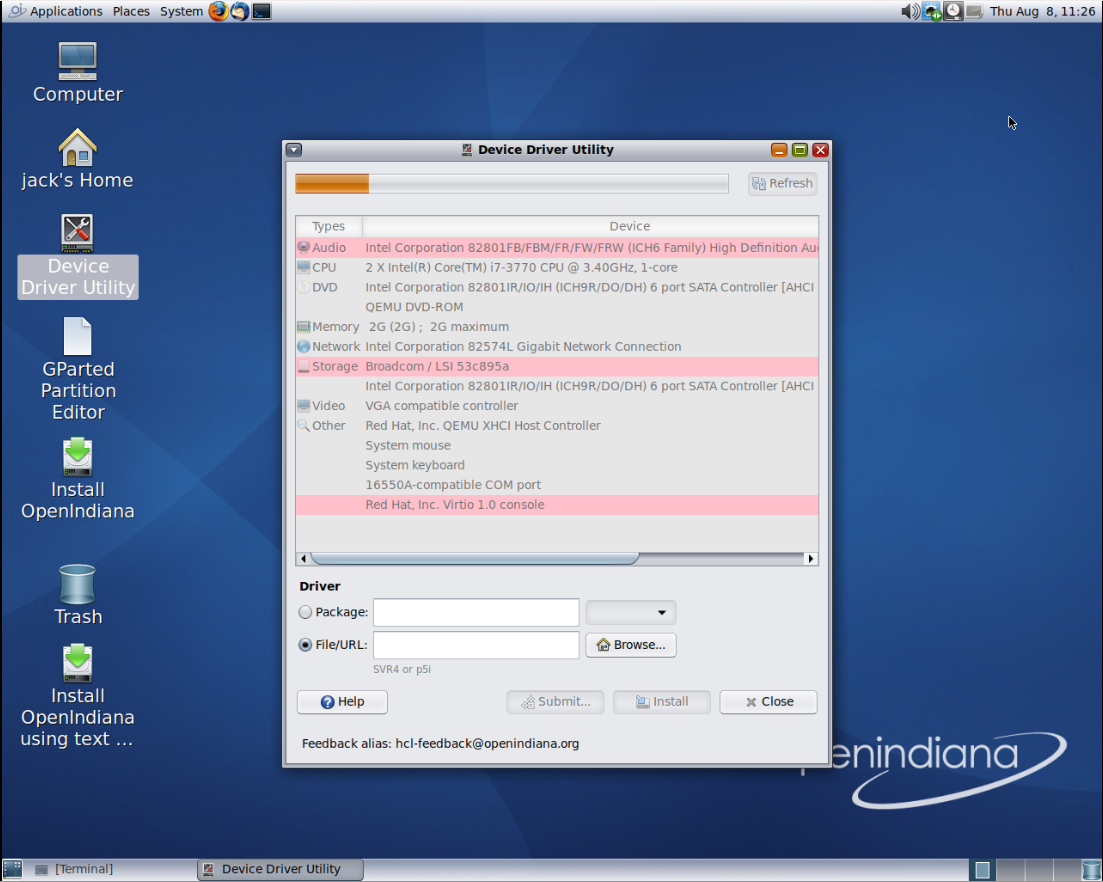1103x882 pixels.
Task: Select the Package radio button
Action: 305,612
